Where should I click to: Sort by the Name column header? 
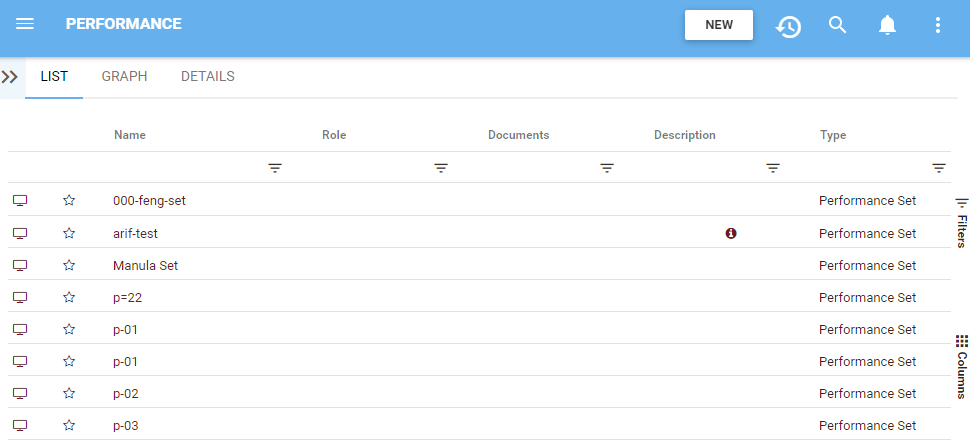tap(130, 135)
